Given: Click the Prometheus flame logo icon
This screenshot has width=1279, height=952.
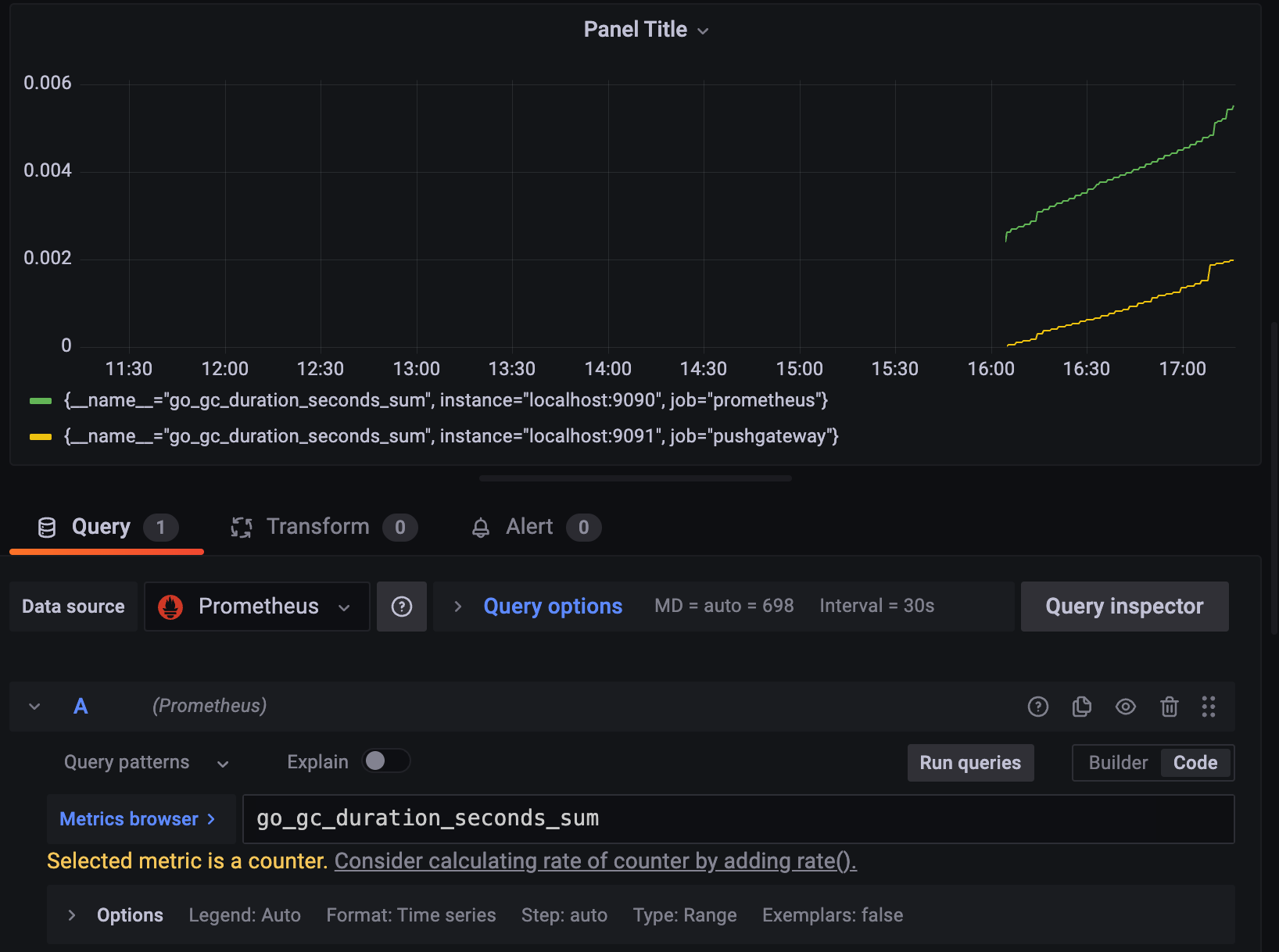Looking at the screenshot, I should click(170, 607).
